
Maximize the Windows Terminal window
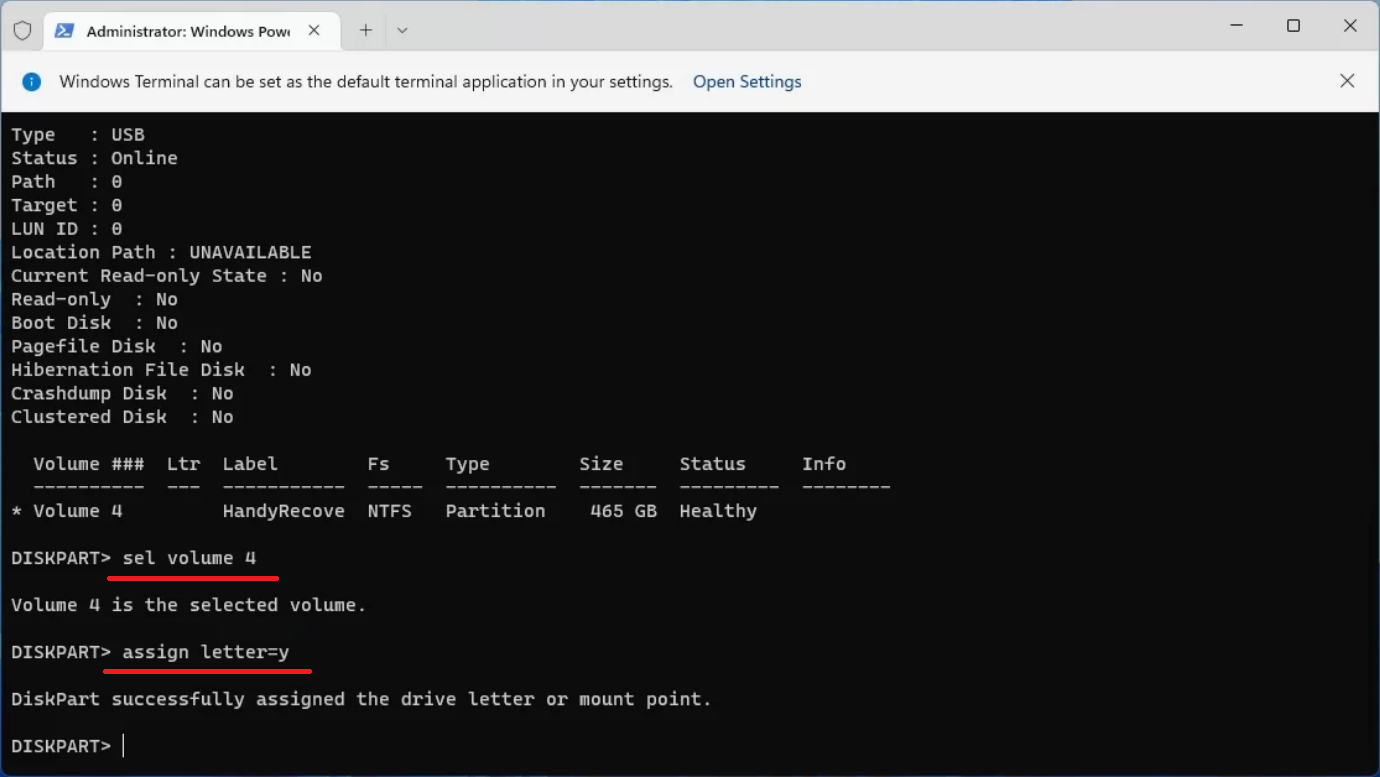[1293, 27]
